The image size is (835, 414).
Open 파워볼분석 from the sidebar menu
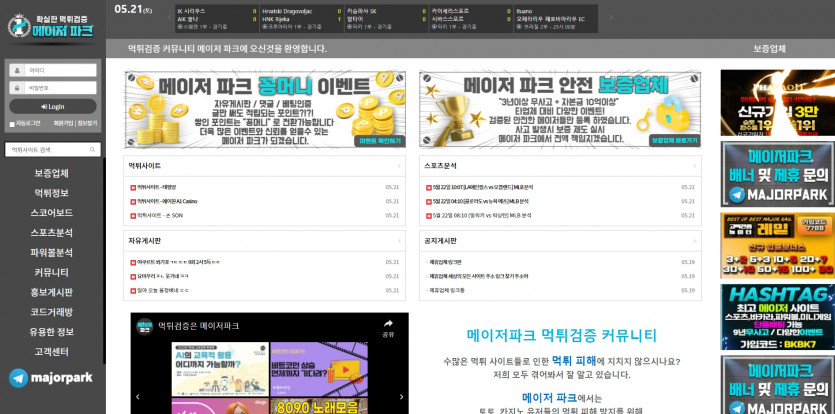pos(52,252)
